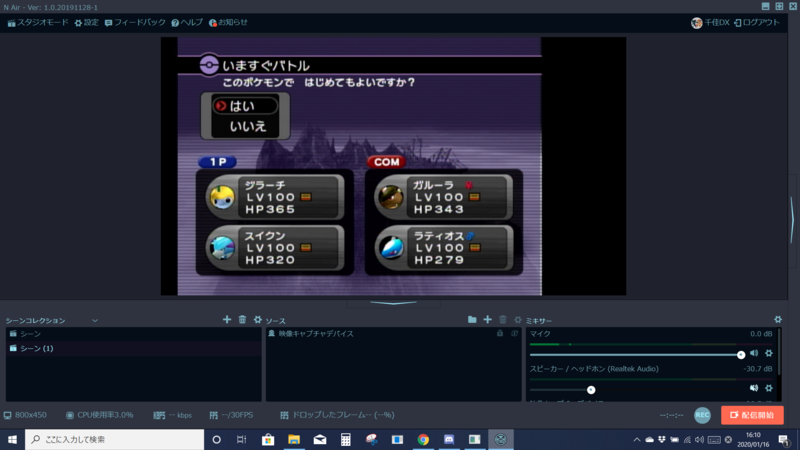Open scene settings gear icon

(x=258, y=319)
